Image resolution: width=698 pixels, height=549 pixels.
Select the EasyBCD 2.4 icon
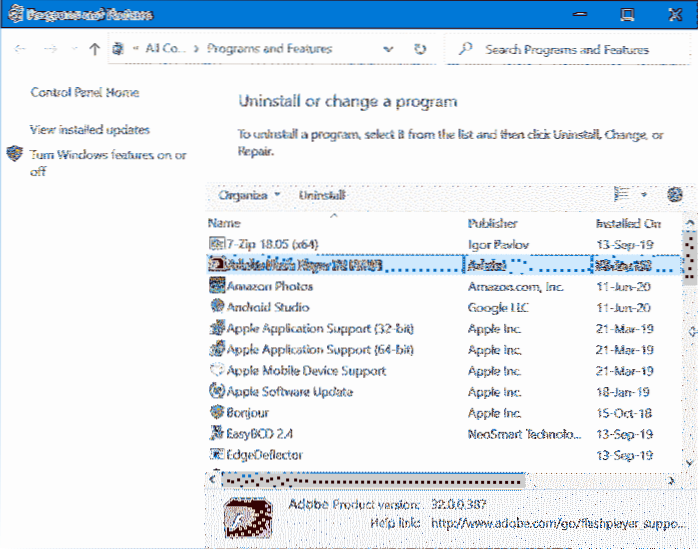218,434
